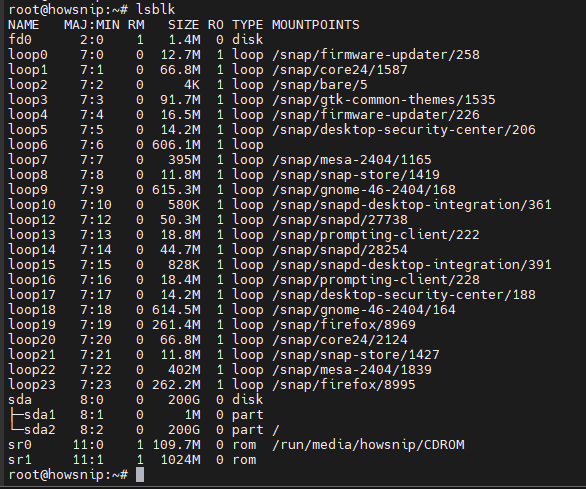Click the TYPE column header
The height and width of the screenshot is (489, 586).
pos(247,25)
